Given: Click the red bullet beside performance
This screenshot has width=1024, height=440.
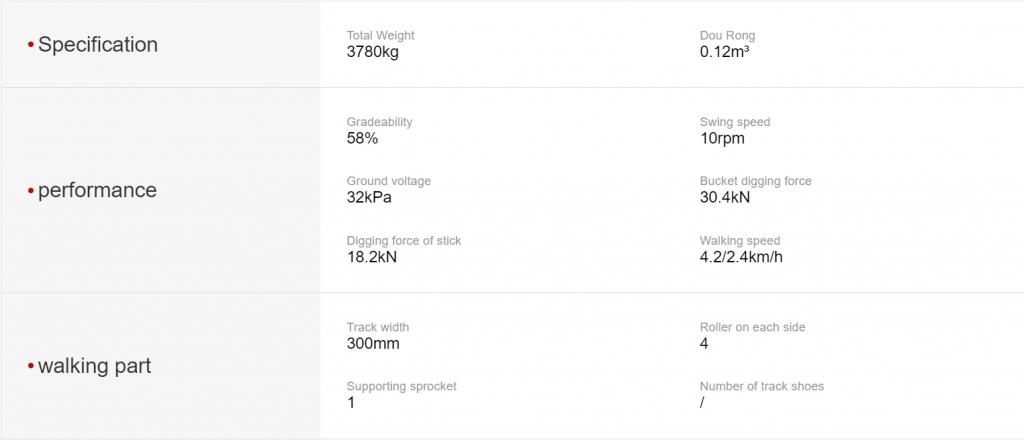Looking at the screenshot, I should [x=31, y=191].
